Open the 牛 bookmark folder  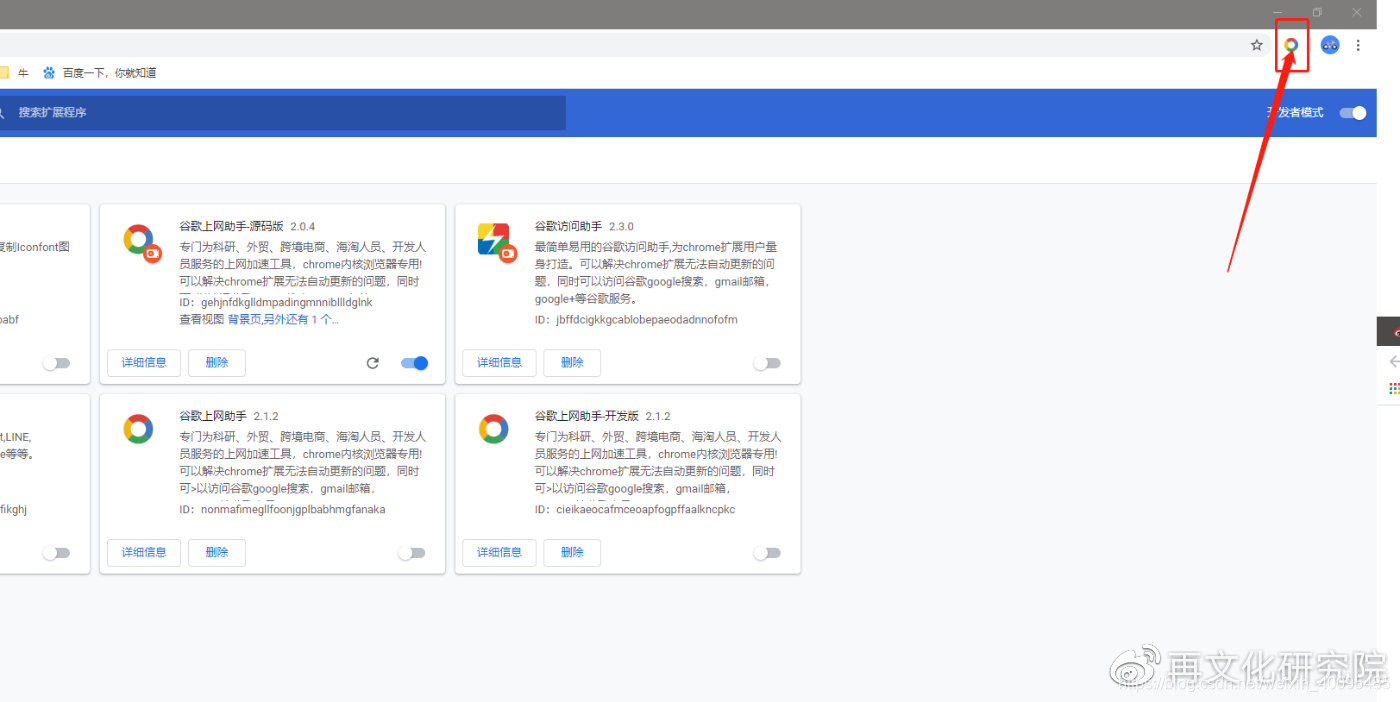click(x=15, y=73)
